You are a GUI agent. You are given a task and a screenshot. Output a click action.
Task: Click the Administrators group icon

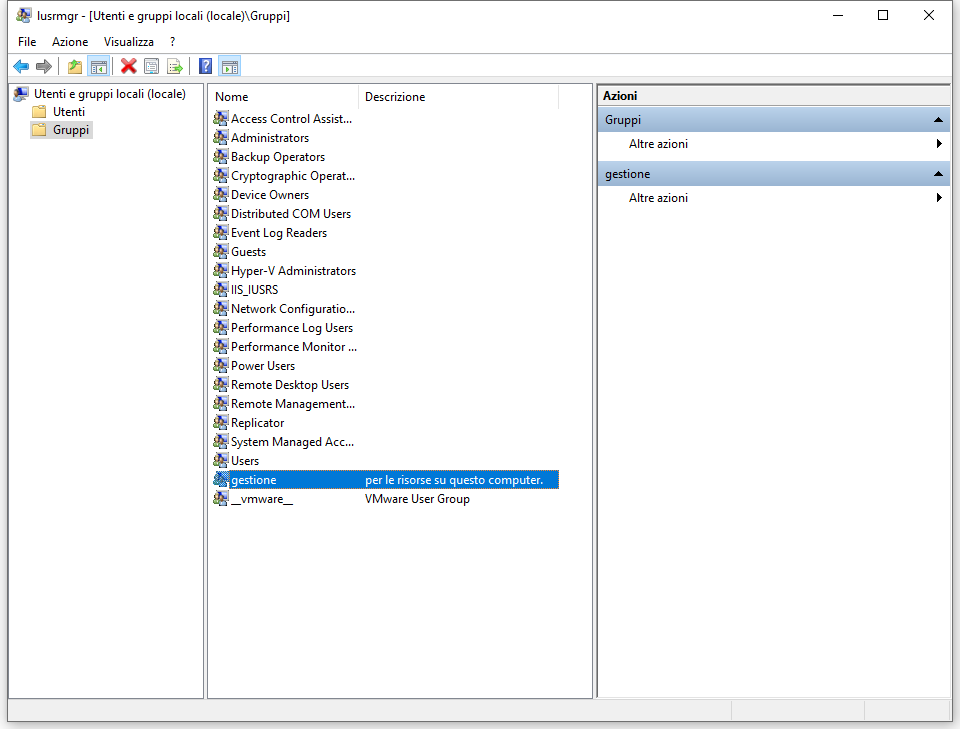tap(220, 137)
